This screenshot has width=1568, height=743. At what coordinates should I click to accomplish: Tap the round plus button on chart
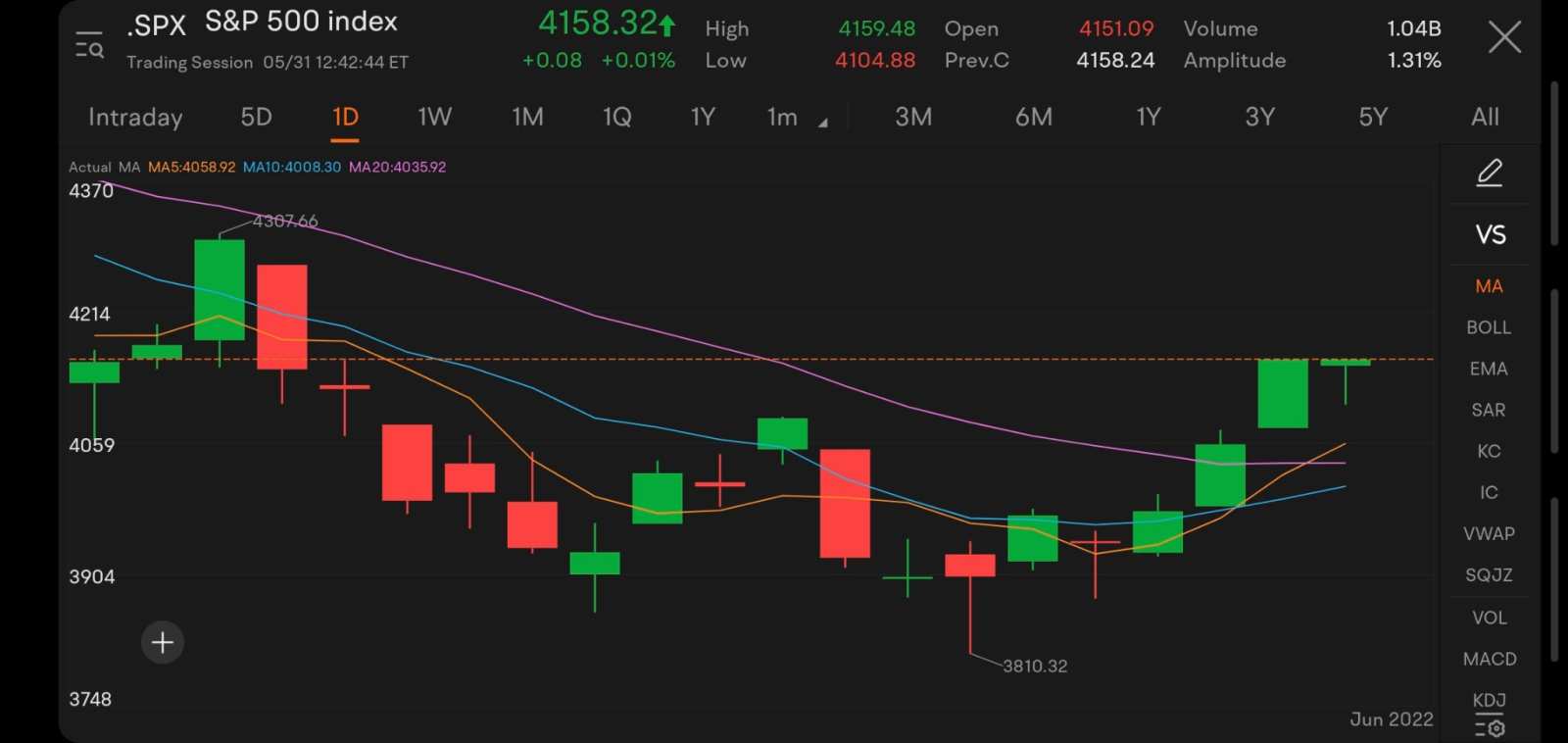point(163,643)
